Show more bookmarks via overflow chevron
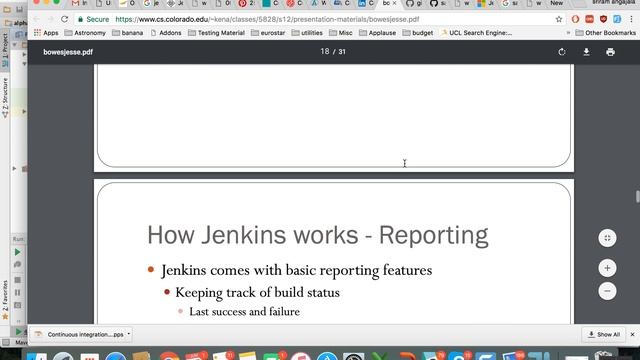 click(568, 33)
